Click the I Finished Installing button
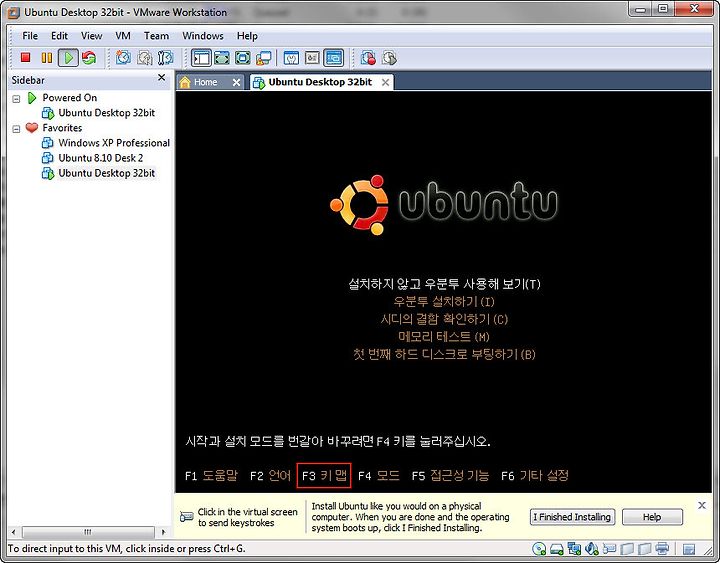720x563 pixels. click(572, 517)
